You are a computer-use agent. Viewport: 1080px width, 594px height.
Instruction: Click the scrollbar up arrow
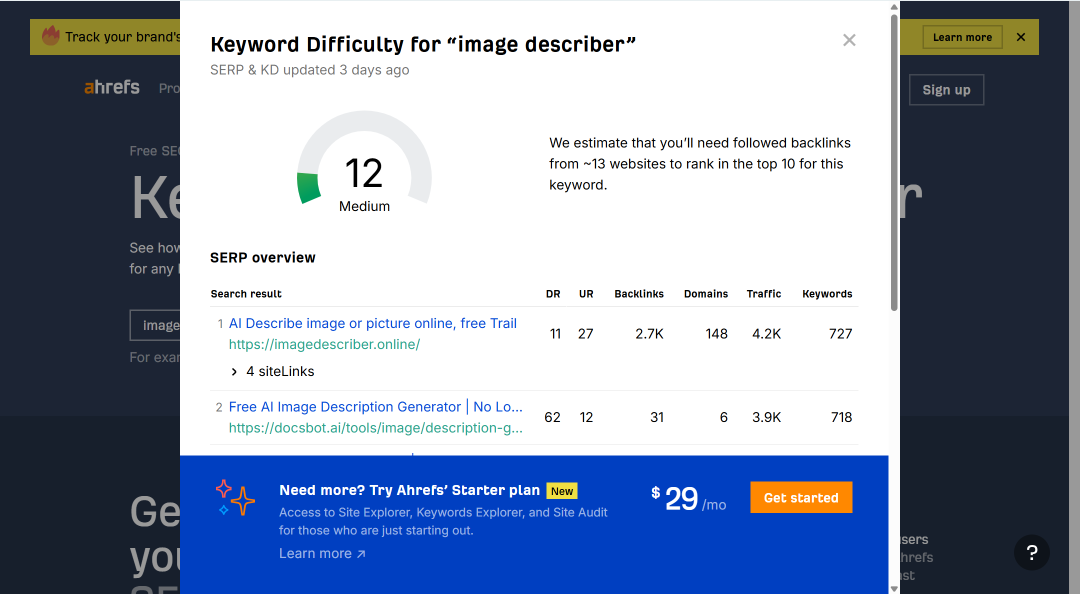(x=894, y=7)
